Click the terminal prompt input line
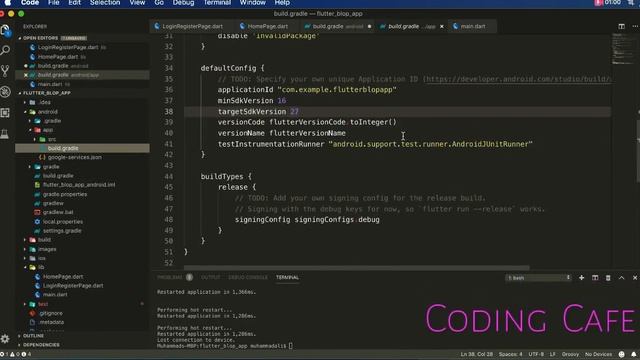 click(224, 346)
